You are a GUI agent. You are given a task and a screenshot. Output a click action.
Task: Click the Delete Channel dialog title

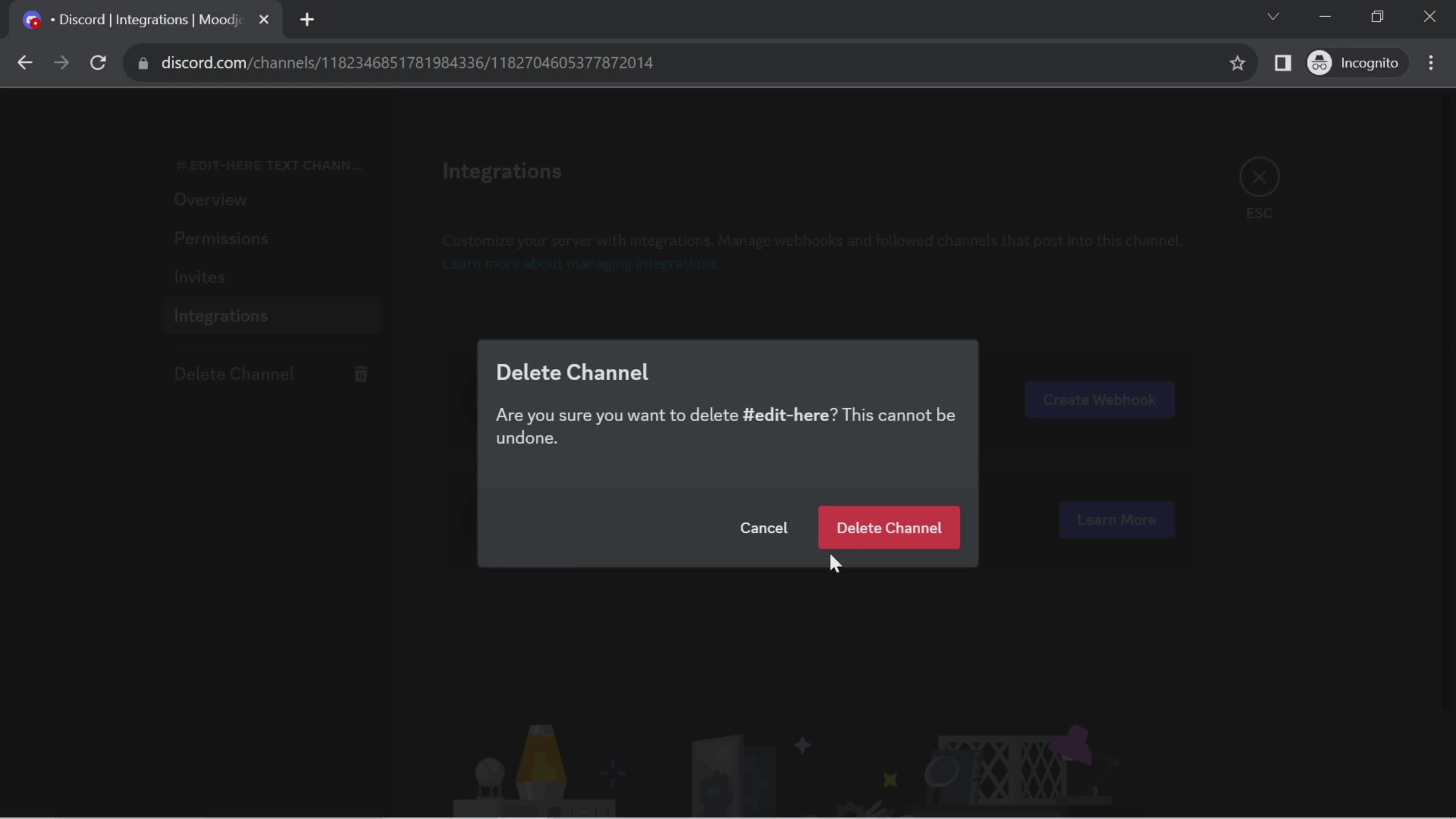[x=572, y=372]
